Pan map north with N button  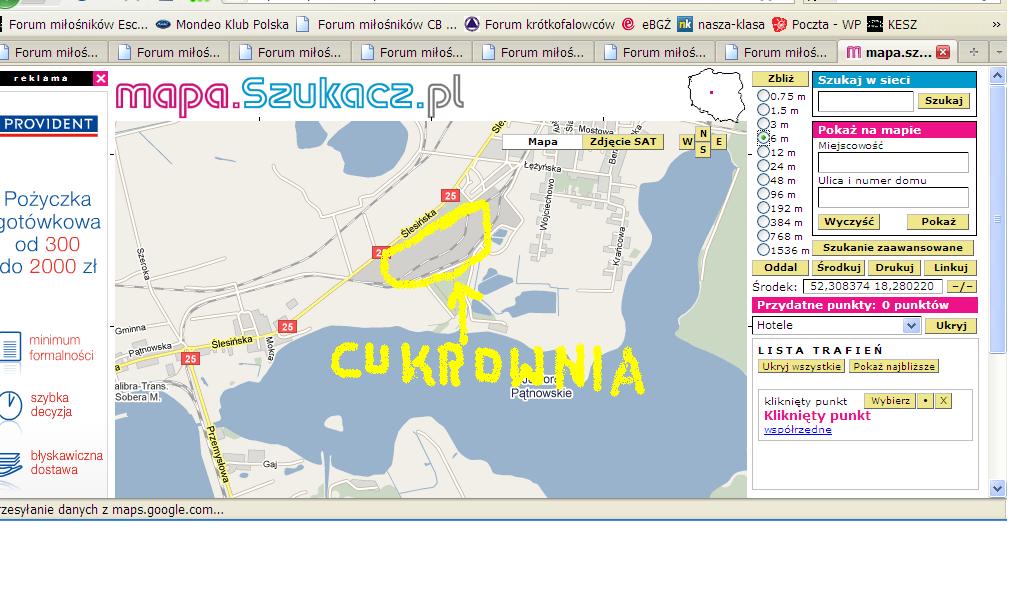(703, 133)
